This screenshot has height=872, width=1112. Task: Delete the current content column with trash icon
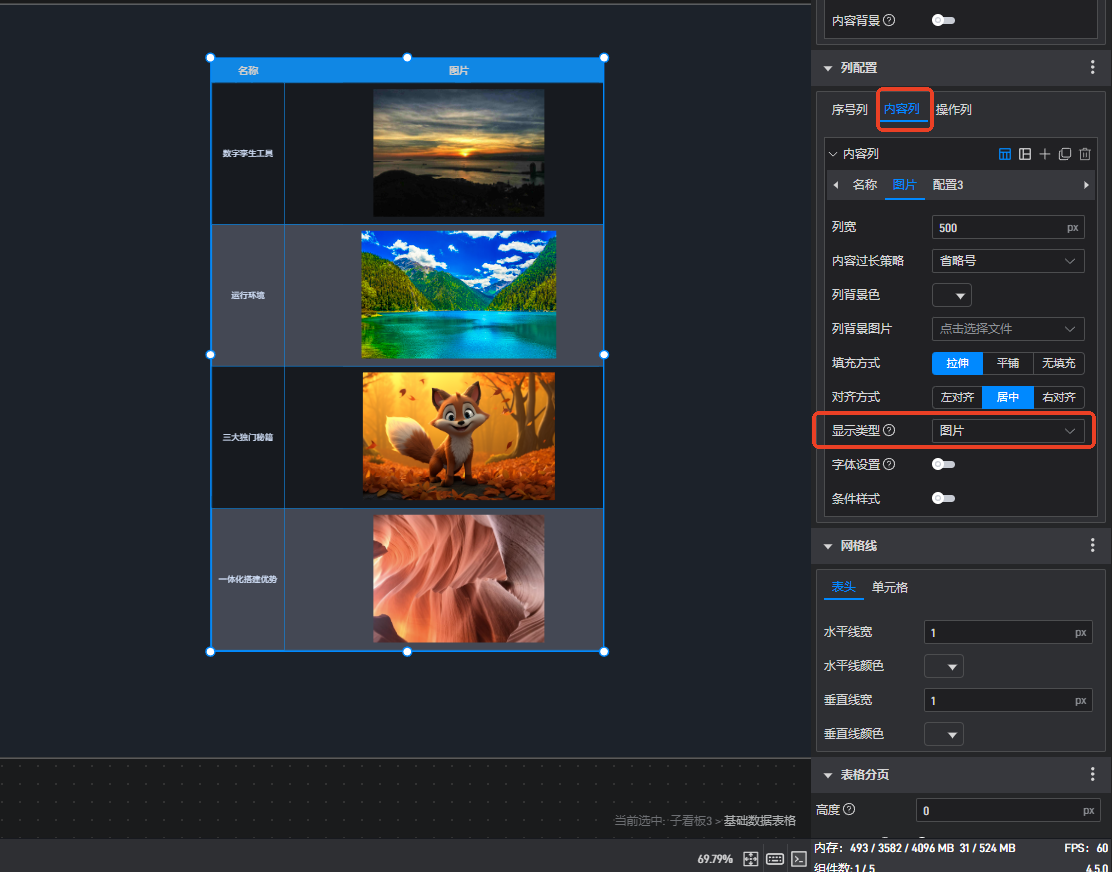[1084, 154]
